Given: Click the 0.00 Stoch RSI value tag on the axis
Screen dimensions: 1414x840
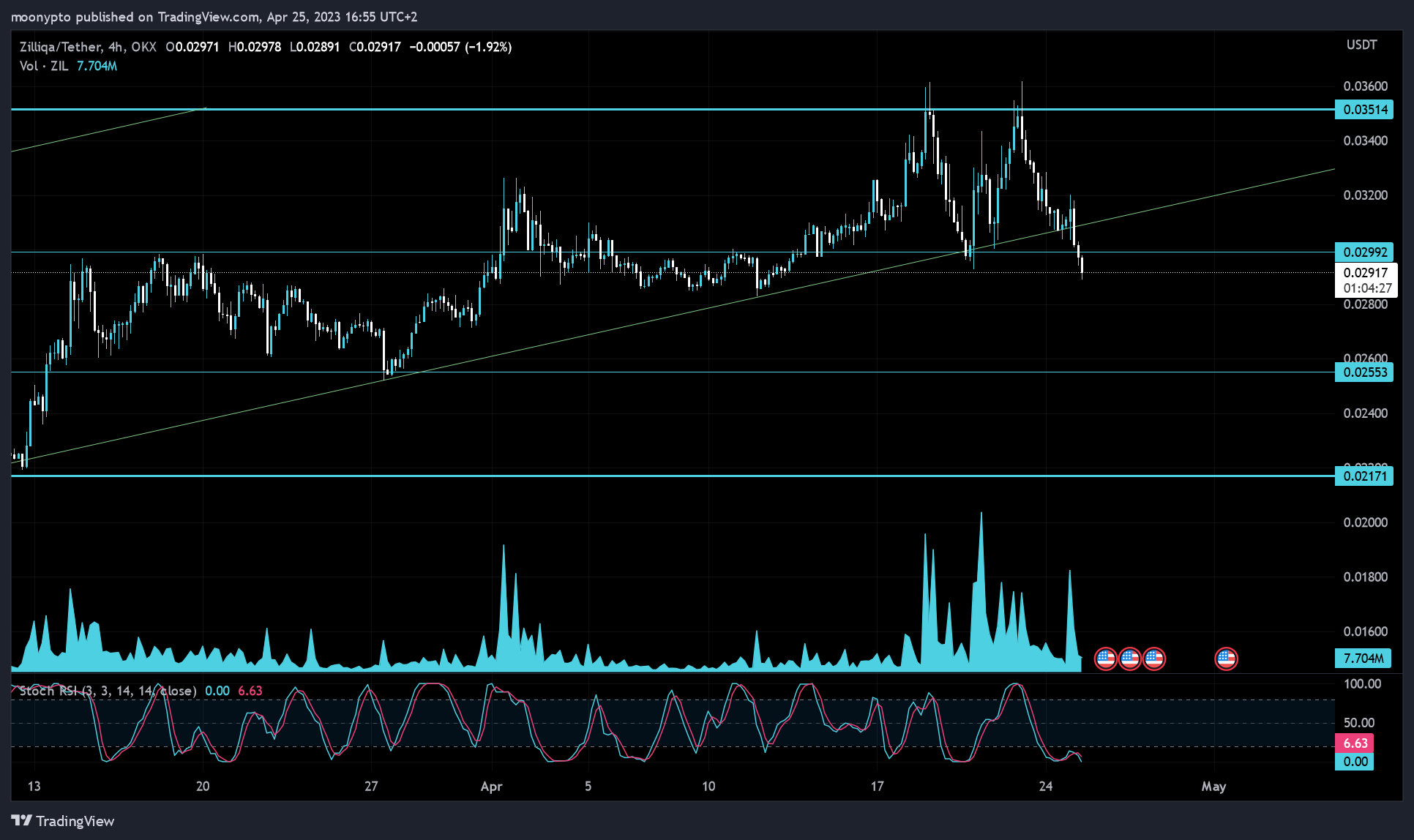Looking at the screenshot, I should pyautogui.click(x=1355, y=762).
